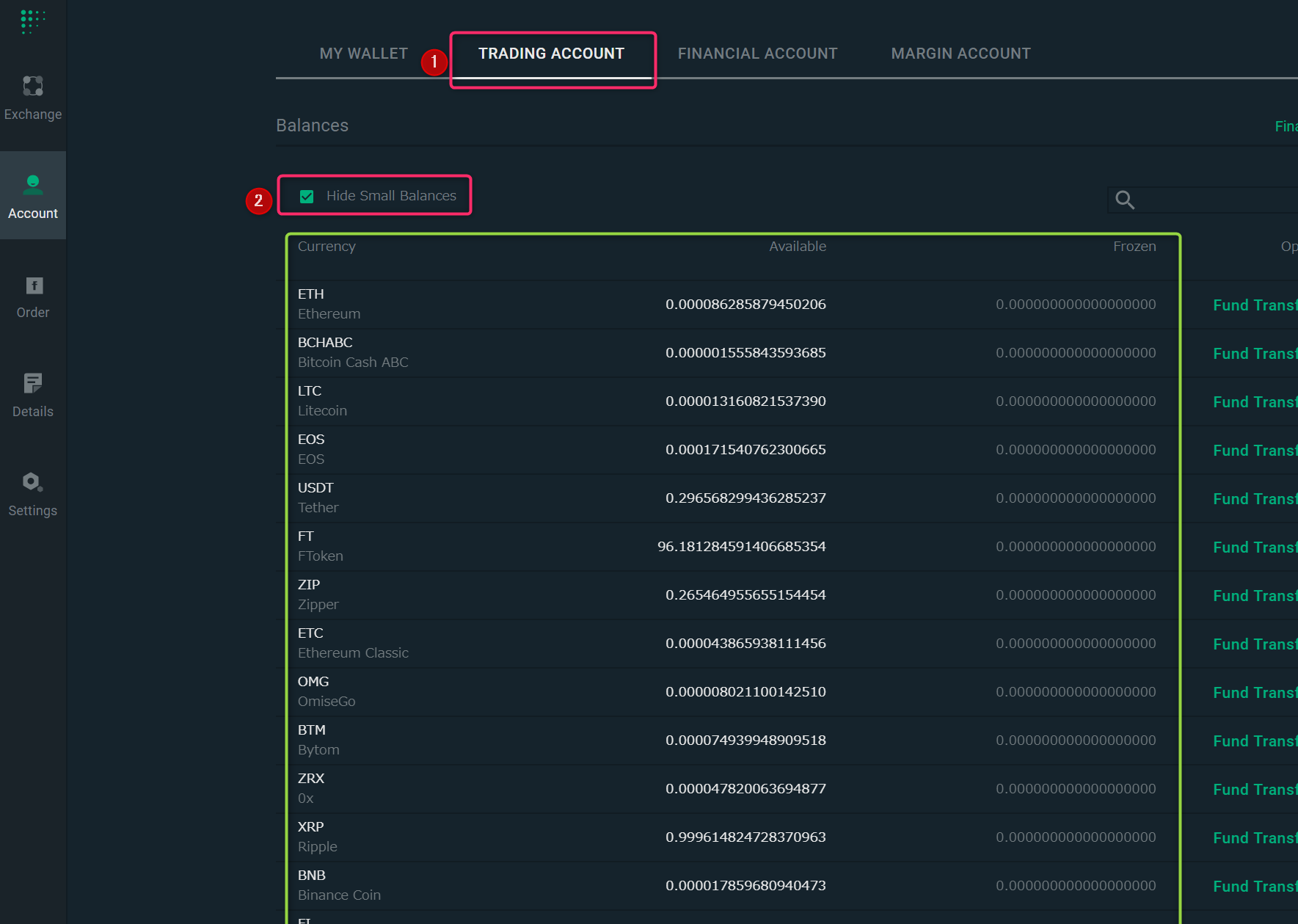Image resolution: width=1298 pixels, height=924 pixels.
Task: Open the Order page from the sidebar
Action: coord(33,297)
